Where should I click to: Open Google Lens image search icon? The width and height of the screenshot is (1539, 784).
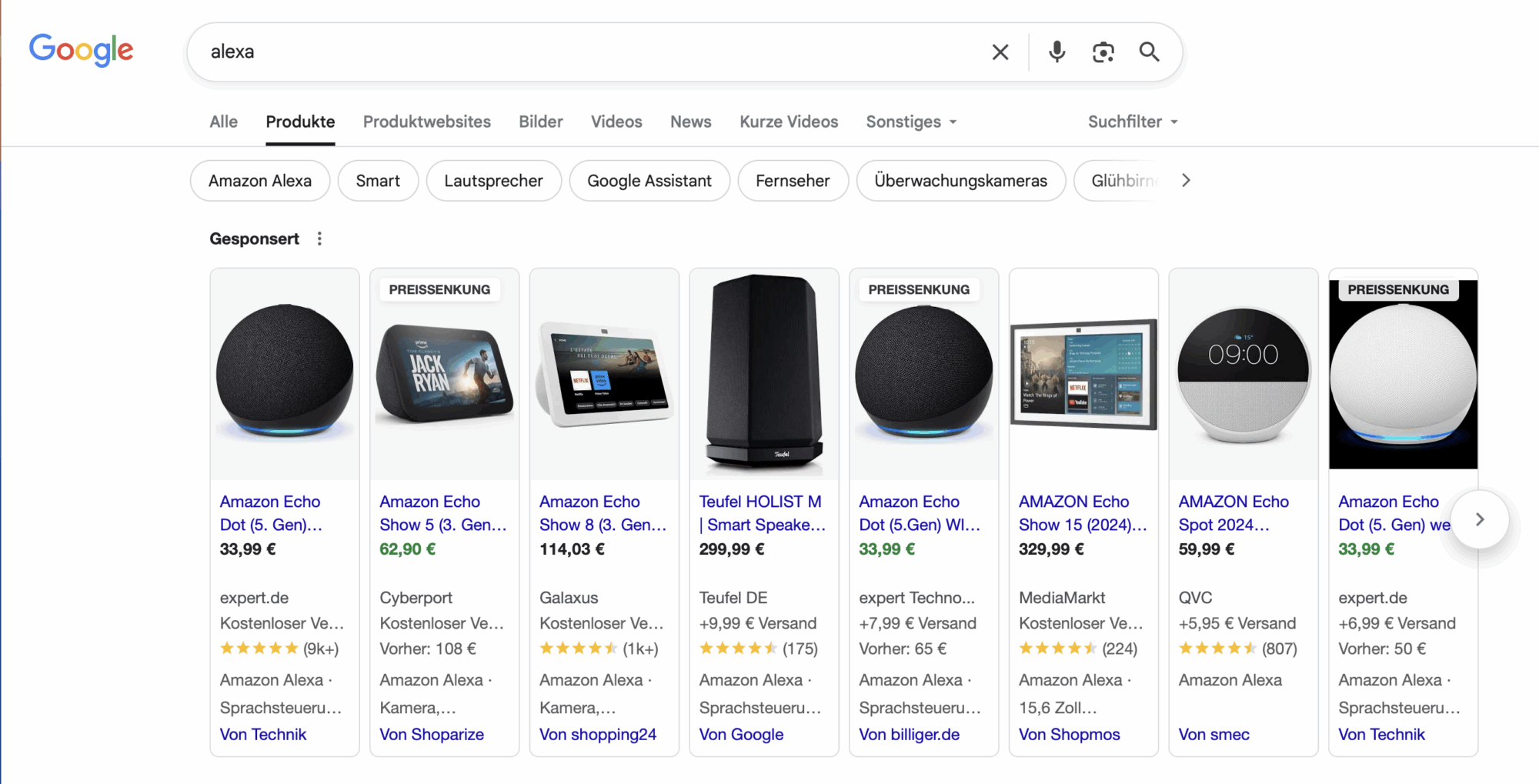pyautogui.click(x=1103, y=52)
